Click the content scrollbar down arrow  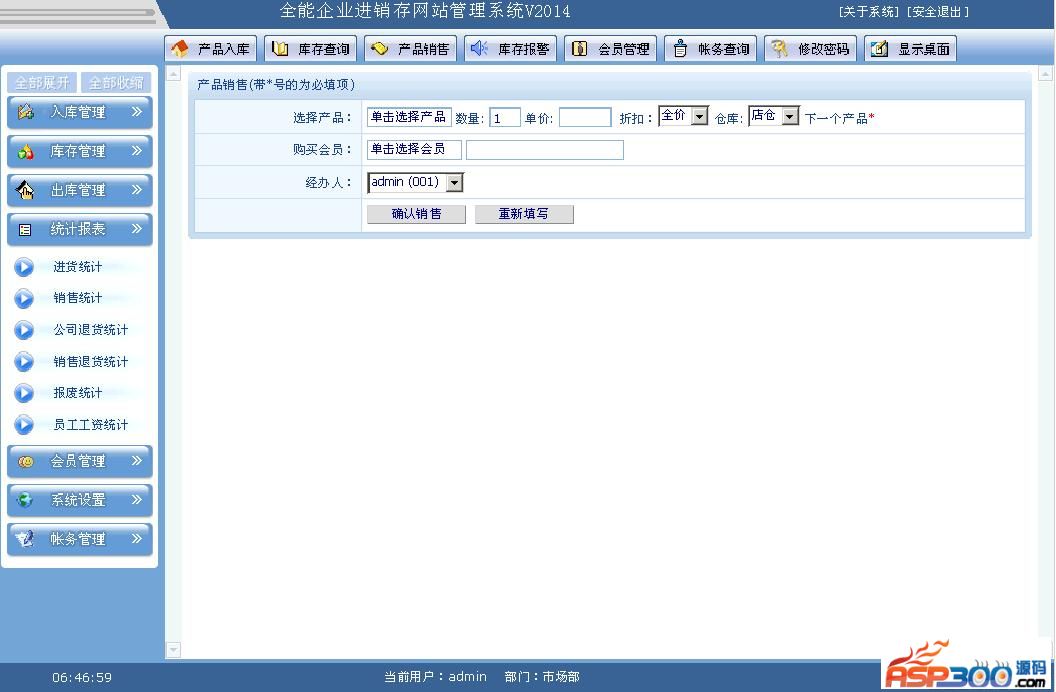point(173,650)
